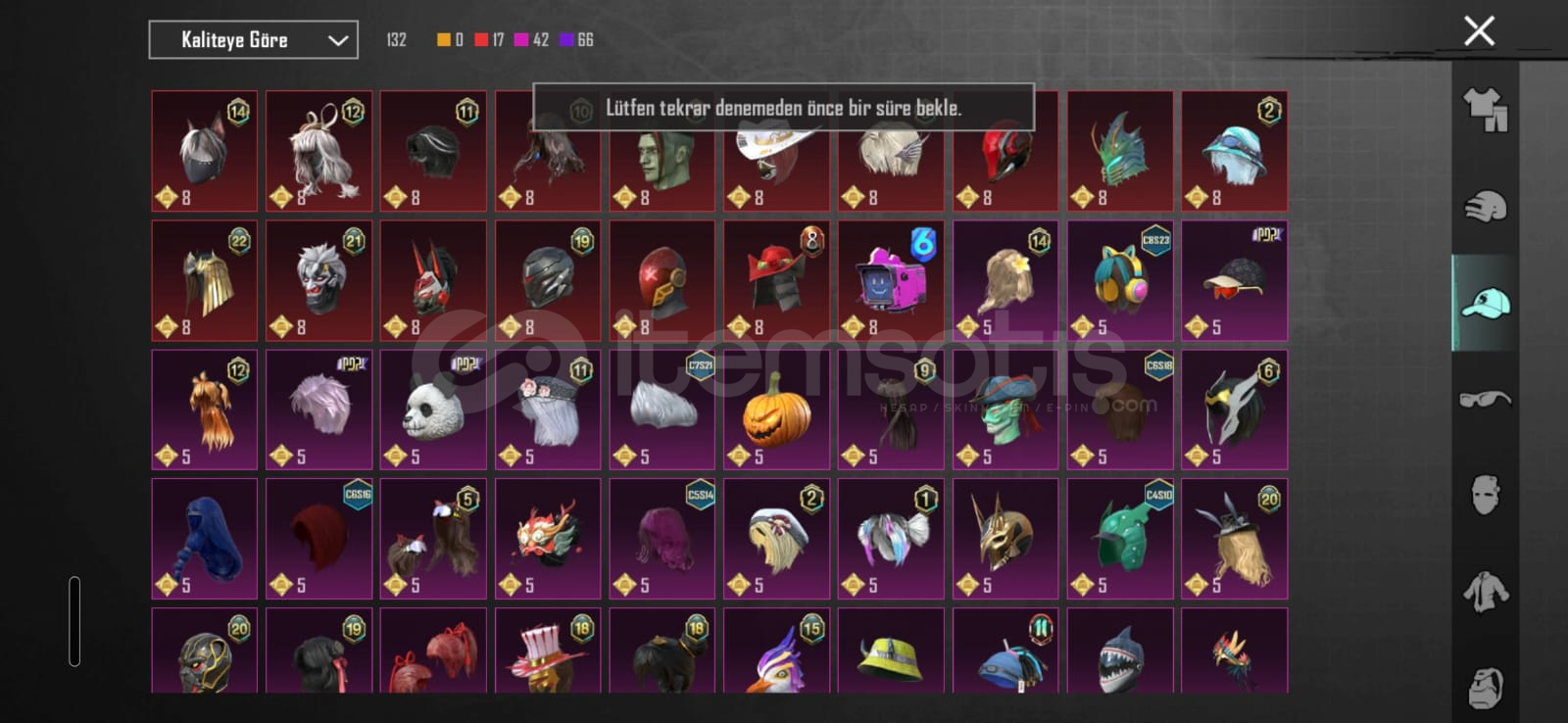Screen dimensions: 1568x723
Task: Open the Kaliteye Göre sort dropdown
Action: pyautogui.click(x=253, y=40)
